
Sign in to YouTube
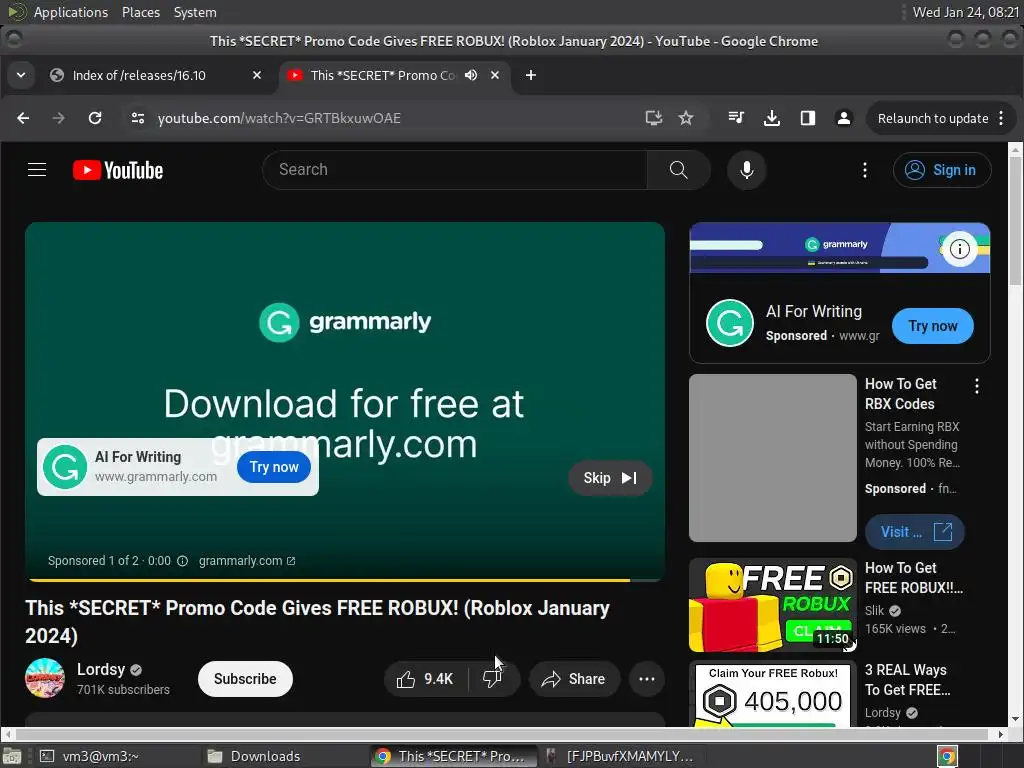[x=942, y=170]
